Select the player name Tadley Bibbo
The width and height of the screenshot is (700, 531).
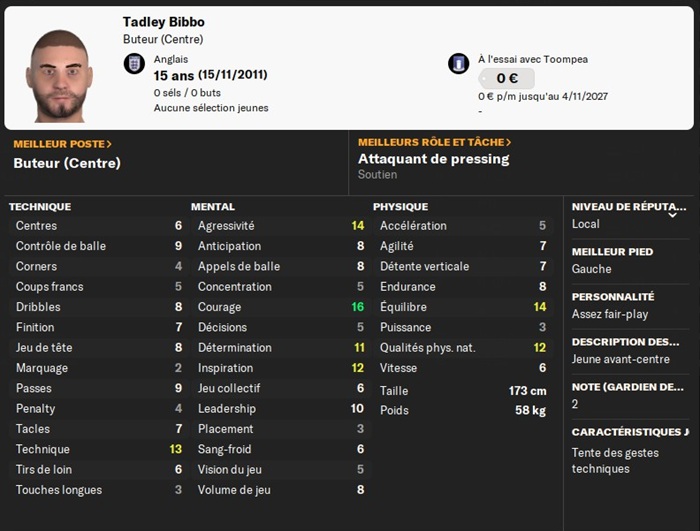tap(164, 22)
